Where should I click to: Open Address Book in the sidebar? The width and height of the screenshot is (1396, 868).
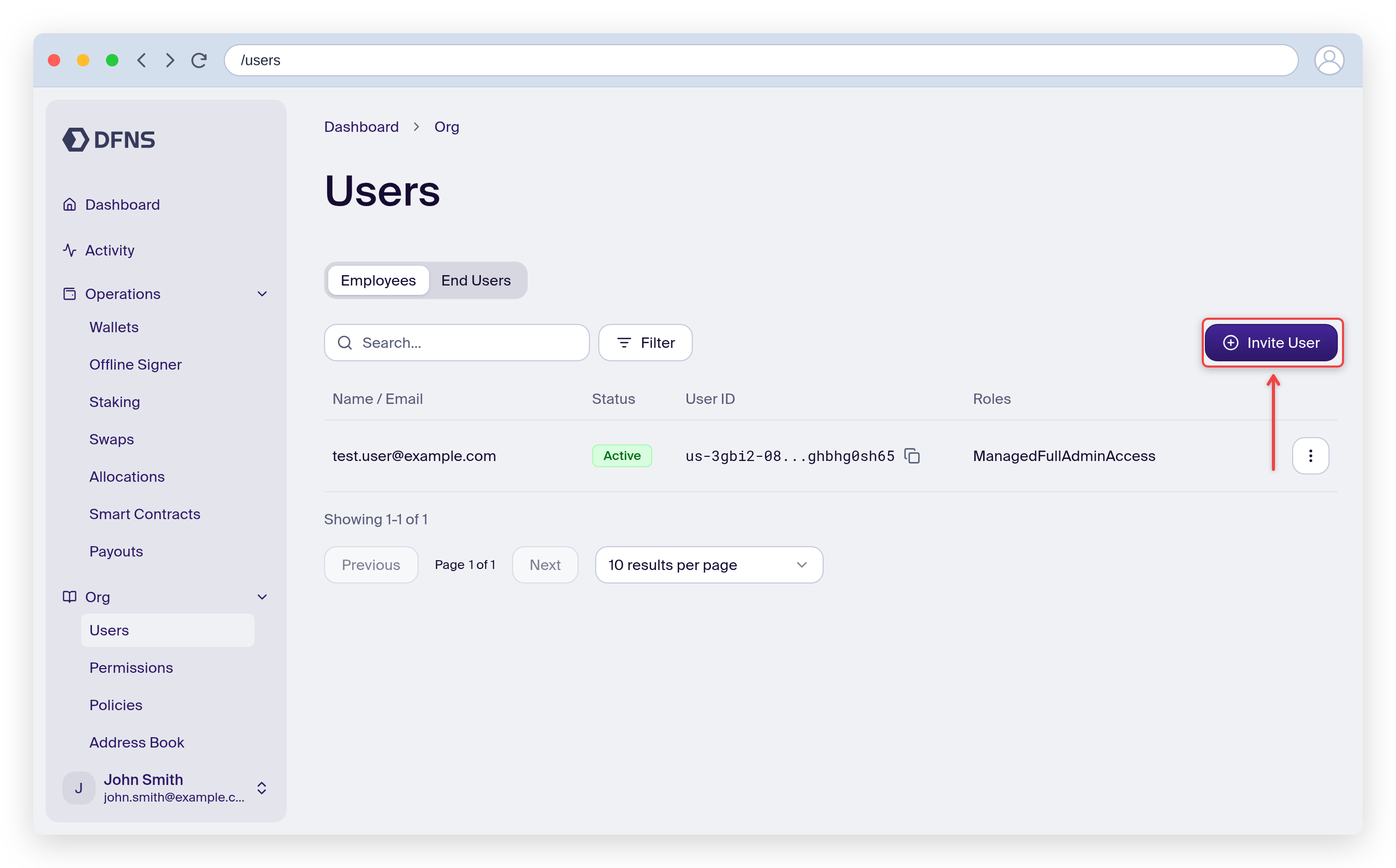click(x=137, y=742)
